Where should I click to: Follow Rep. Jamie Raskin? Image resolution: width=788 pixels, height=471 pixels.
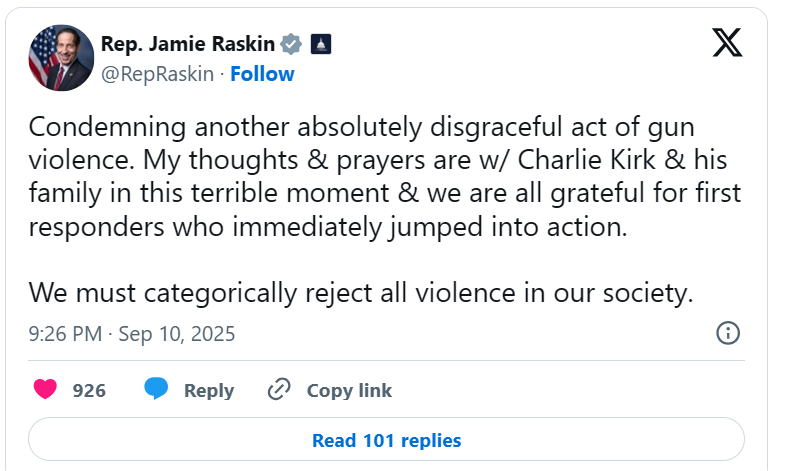[262, 74]
